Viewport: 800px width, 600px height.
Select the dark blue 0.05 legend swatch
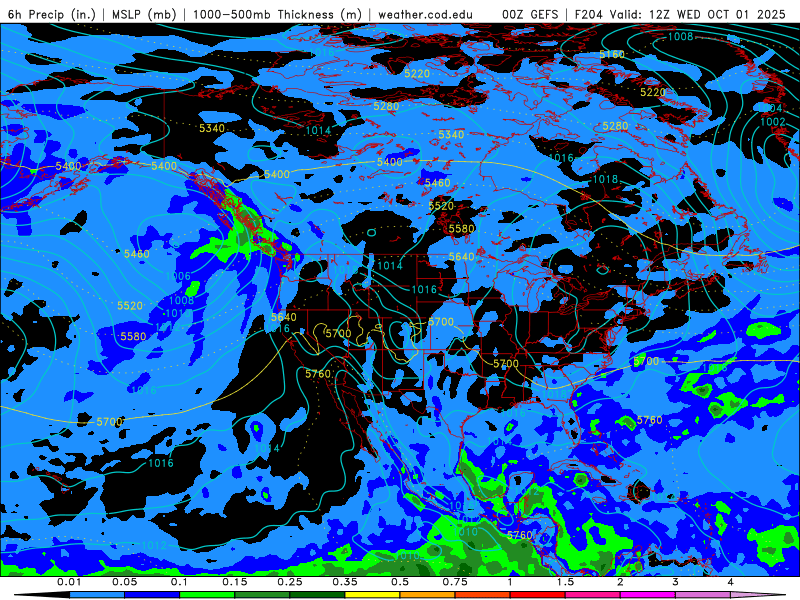click(x=152, y=595)
